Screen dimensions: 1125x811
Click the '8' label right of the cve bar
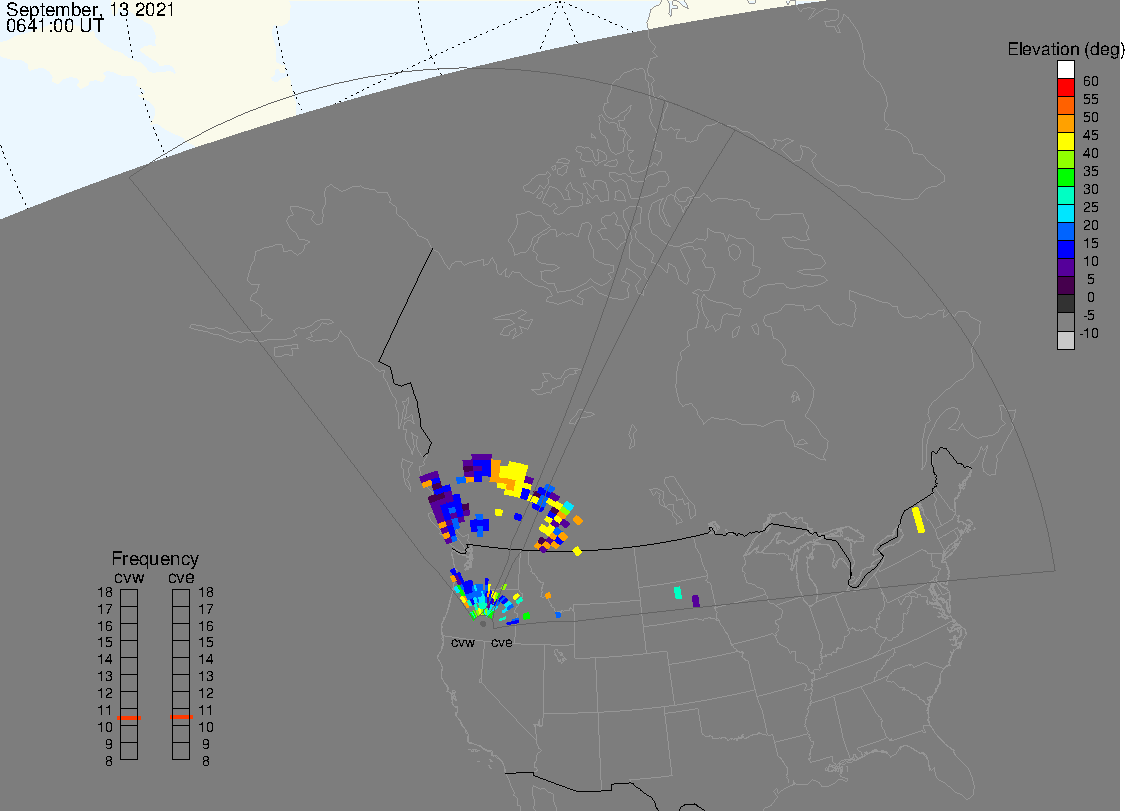click(x=206, y=761)
